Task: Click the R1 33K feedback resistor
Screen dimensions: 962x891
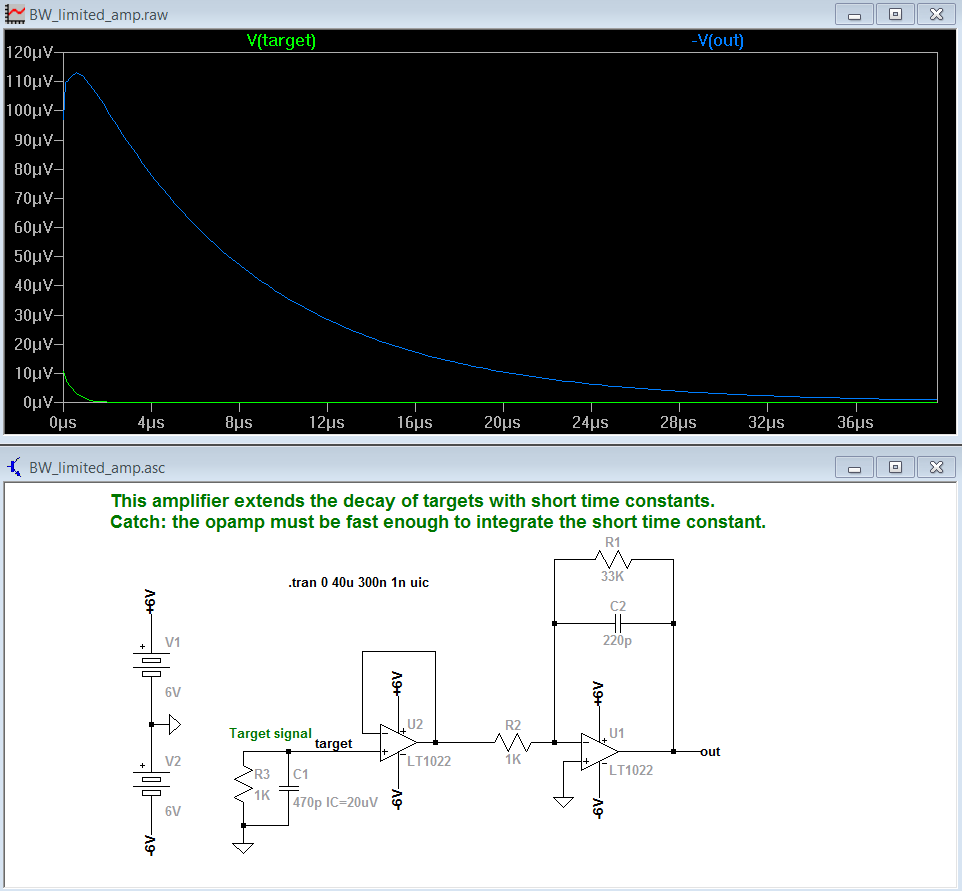Action: point(613,560)
